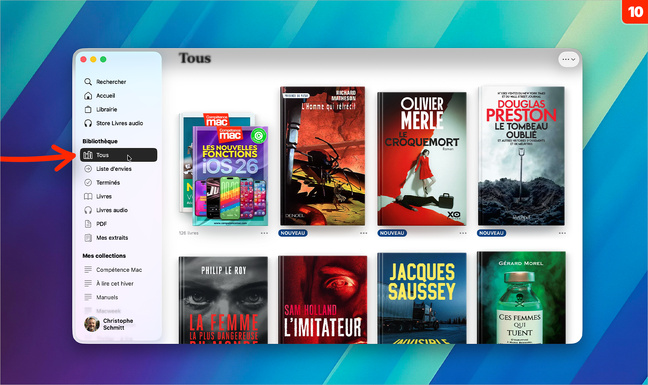Open options menu for Le Tombeau oublié

tap(562, 233)
